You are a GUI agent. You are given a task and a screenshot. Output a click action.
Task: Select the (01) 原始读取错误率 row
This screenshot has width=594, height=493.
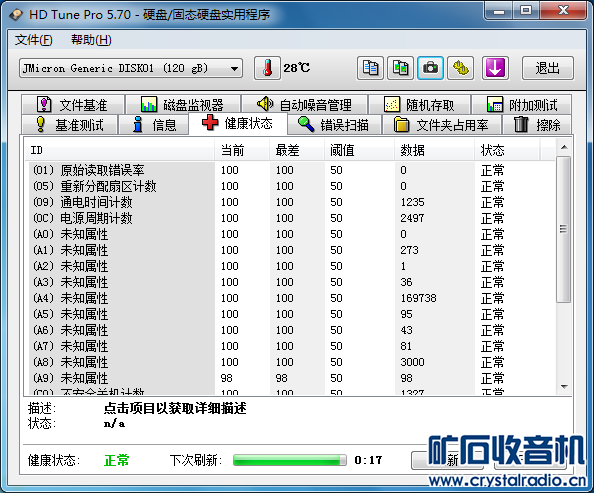click(x=290, y=170)
